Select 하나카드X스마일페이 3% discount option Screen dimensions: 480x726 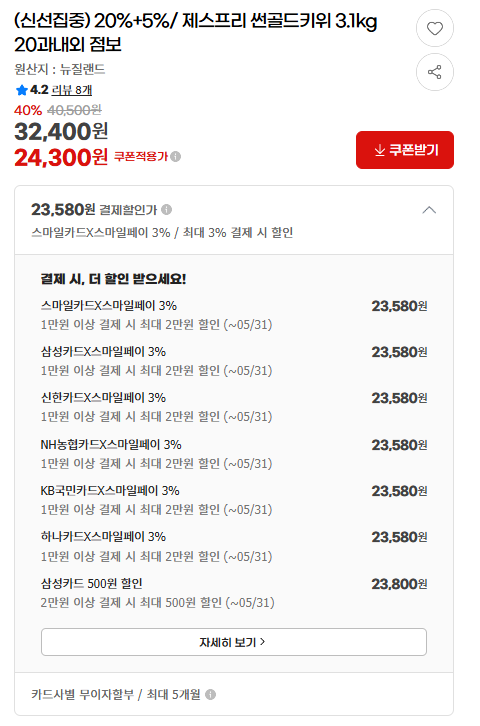pyautogui.click(x=234, y=546)
